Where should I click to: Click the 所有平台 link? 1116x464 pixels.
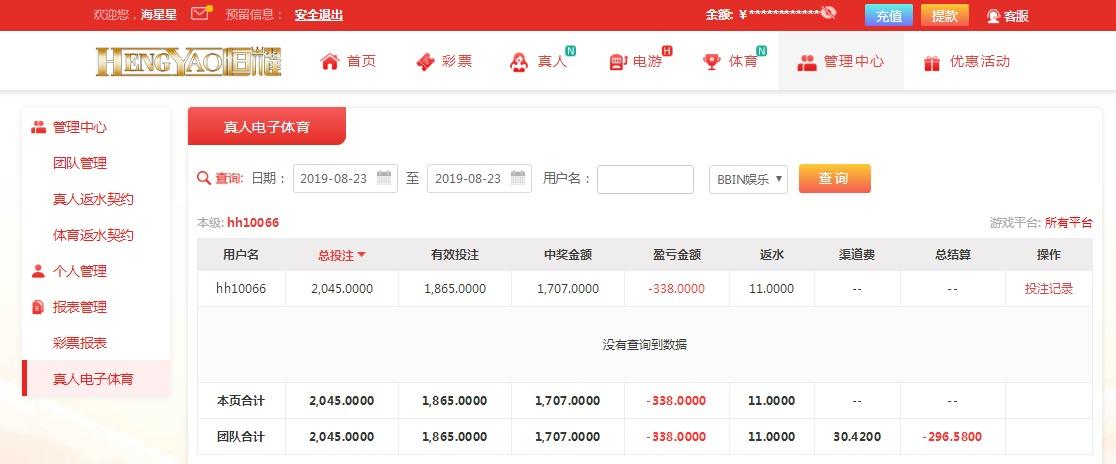(x=1068, y=223)
